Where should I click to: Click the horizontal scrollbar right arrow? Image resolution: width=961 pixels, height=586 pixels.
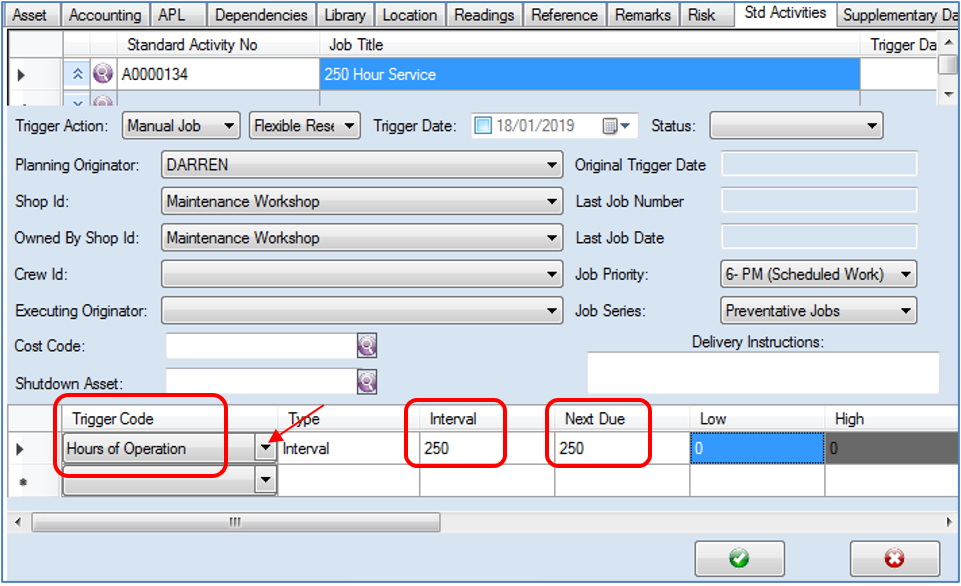(949, 522)
